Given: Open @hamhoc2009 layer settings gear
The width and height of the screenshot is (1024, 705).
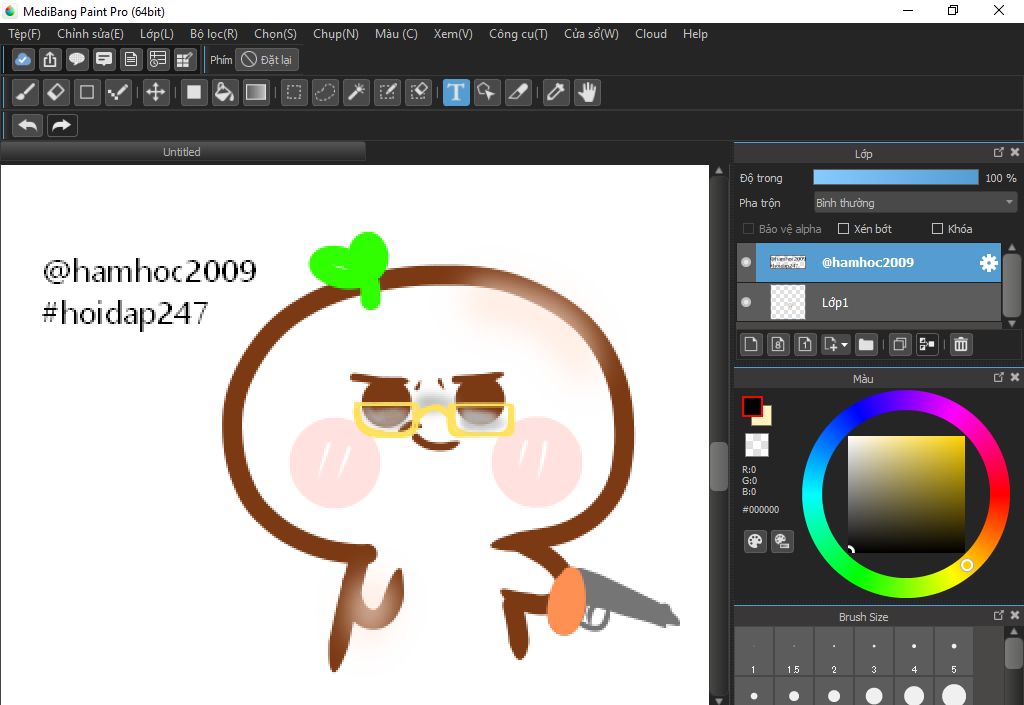Looking at the screenshot, I should point(988,262).
